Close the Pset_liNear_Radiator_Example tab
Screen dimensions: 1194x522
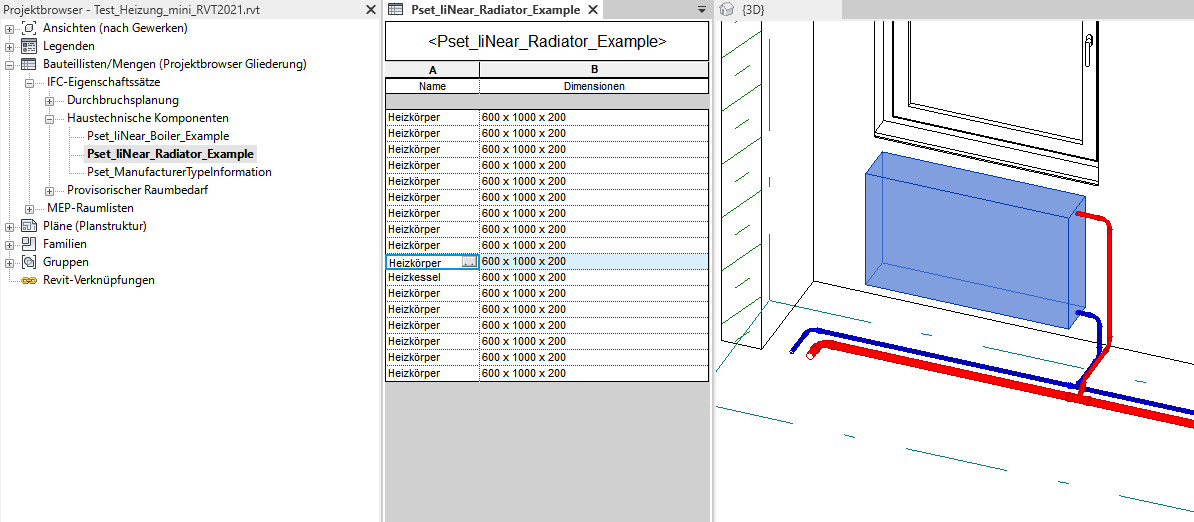[592, 9]
